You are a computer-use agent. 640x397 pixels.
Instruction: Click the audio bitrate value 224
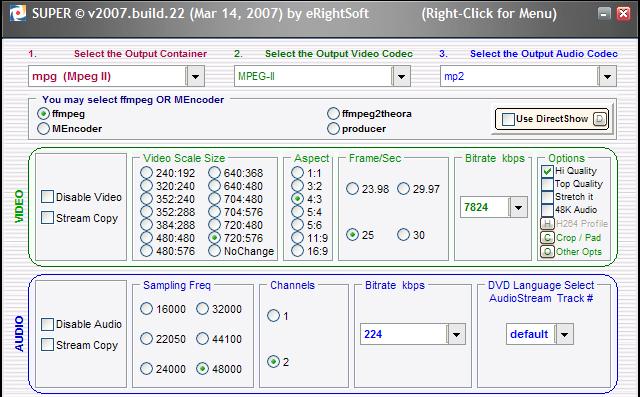pyautogui.click(x=373, y=335)
